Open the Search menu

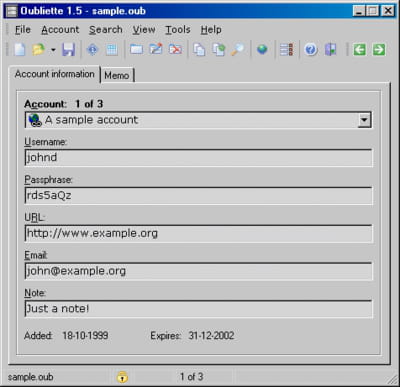coord(106,30)
